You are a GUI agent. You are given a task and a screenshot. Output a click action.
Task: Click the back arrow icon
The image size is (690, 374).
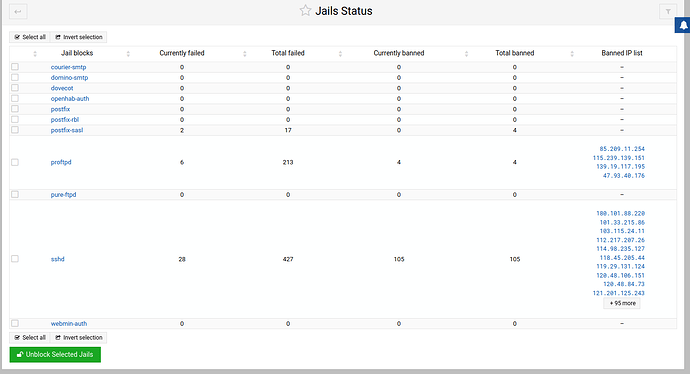[x=18, y=11]
